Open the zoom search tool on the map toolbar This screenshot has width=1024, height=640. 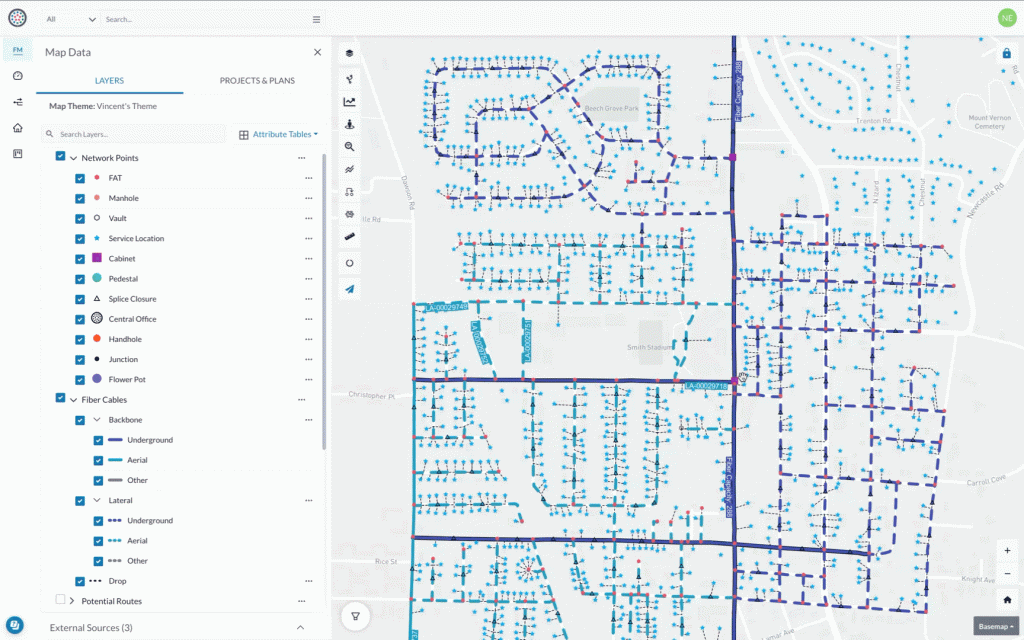[x=350, y=147]
